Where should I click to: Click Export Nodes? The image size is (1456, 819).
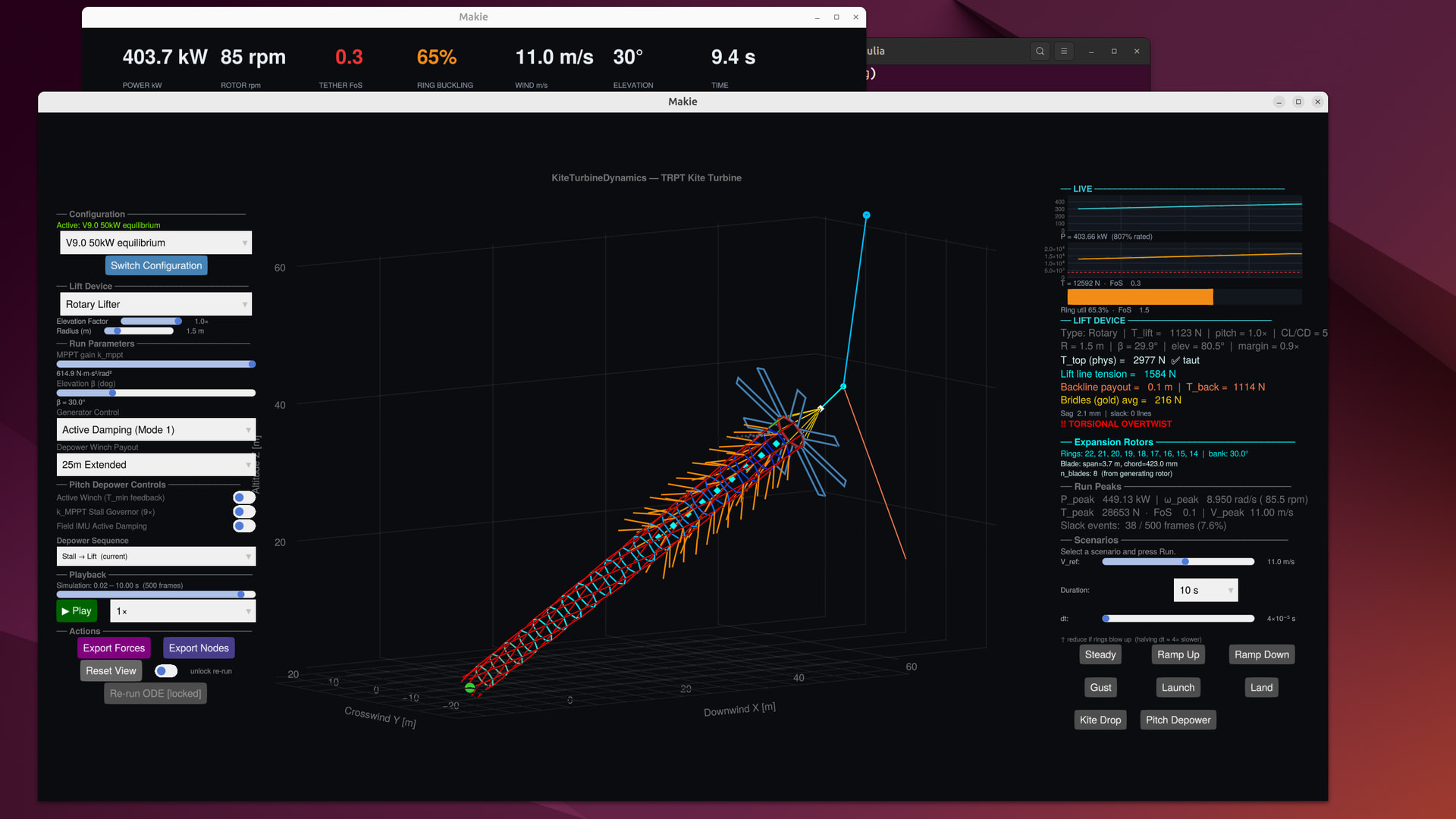click(x=199, y=648)
